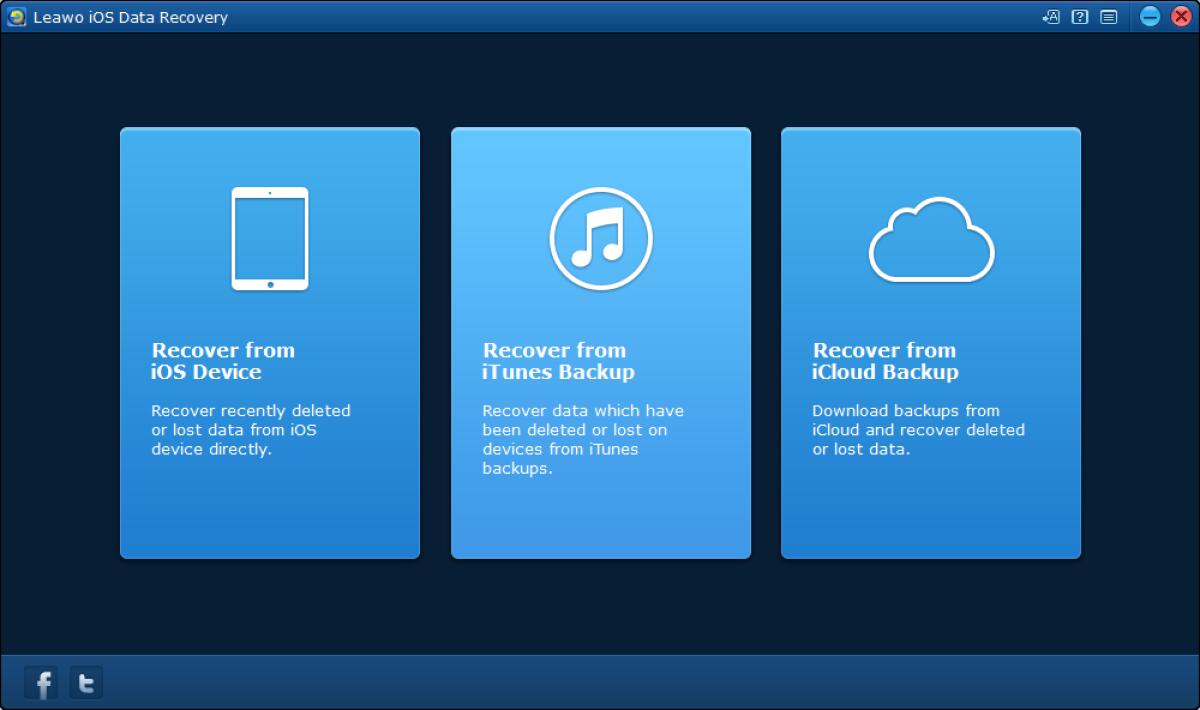Viewport: 1200px width, 710px height.
Task: Open the Help question mark icon
Action: [1077, 17]
